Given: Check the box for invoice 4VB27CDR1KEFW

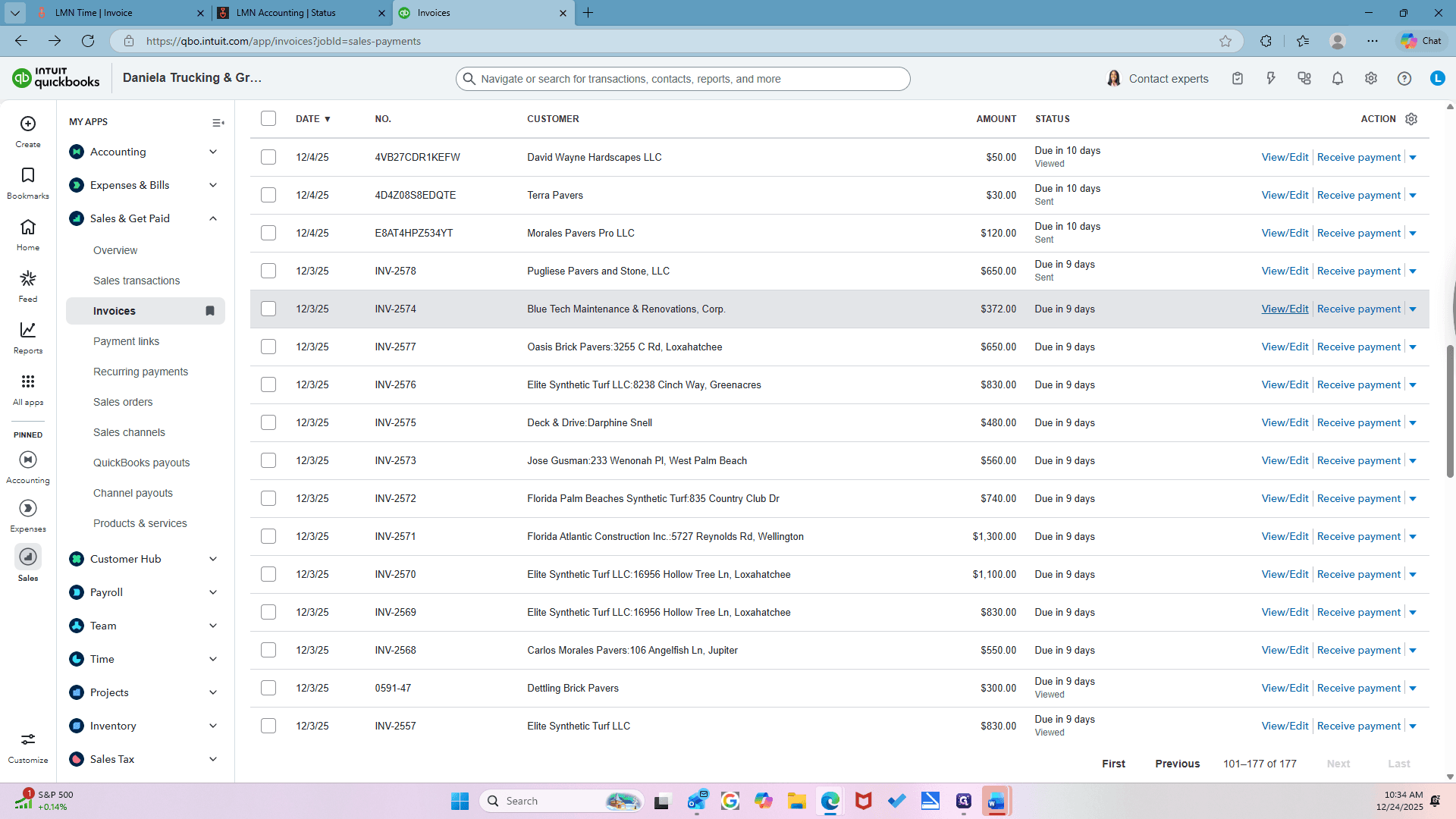Looking at the screenshot, I should point(268,157).
